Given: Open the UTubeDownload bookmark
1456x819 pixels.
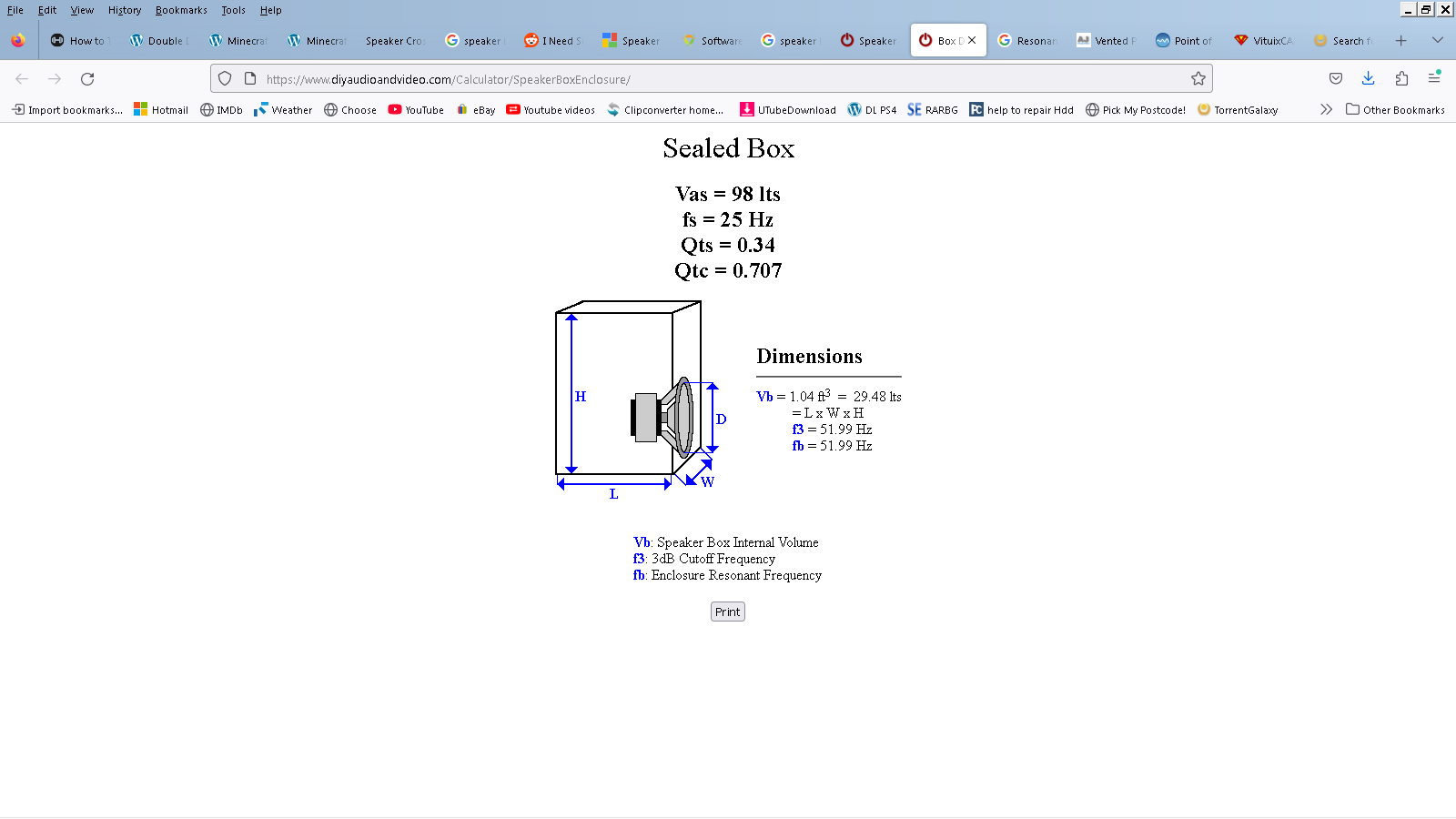Looking at the screenshot, I should point(788,109).
